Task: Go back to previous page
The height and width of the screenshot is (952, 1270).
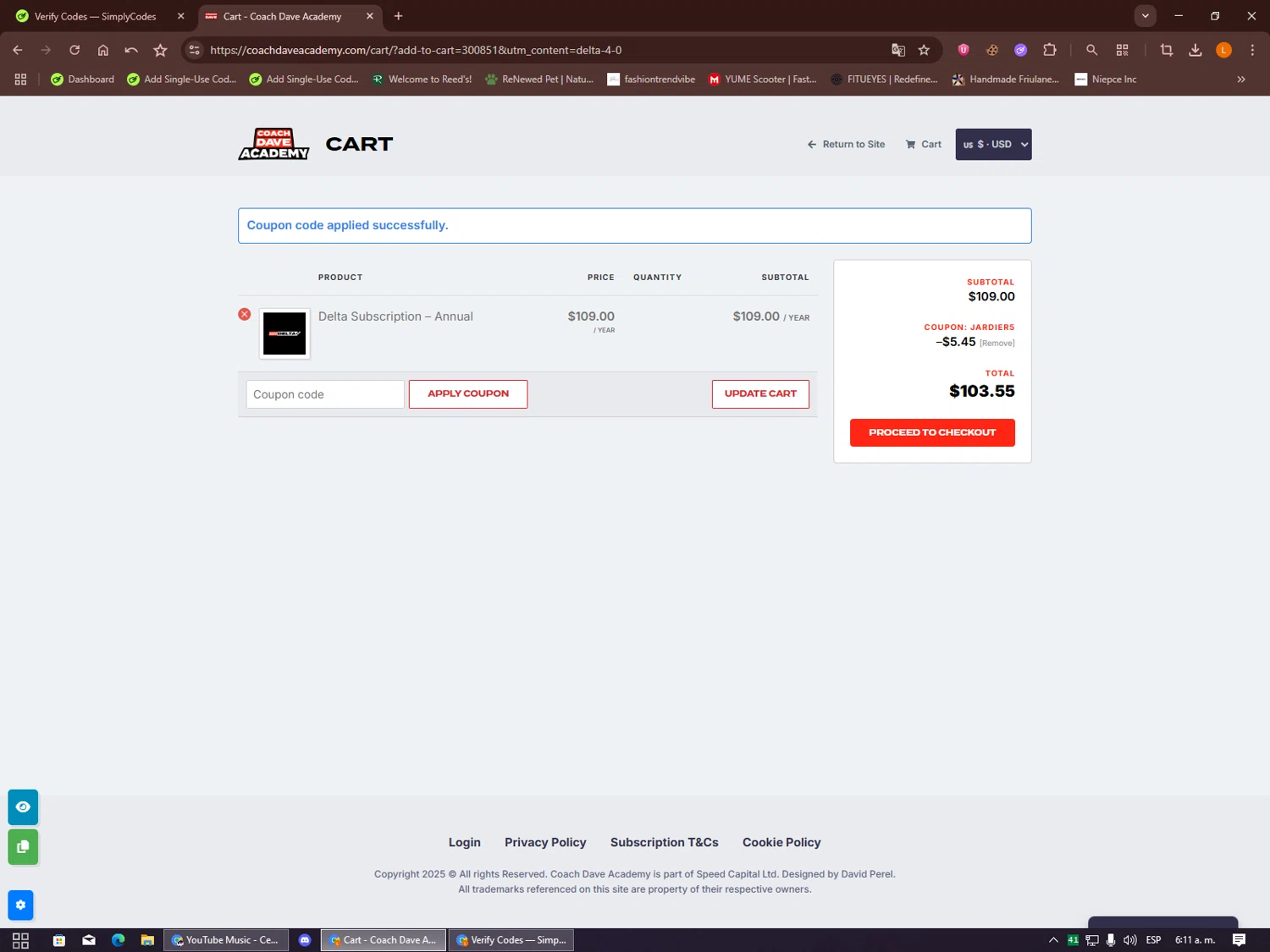Action: click(18, 50)
